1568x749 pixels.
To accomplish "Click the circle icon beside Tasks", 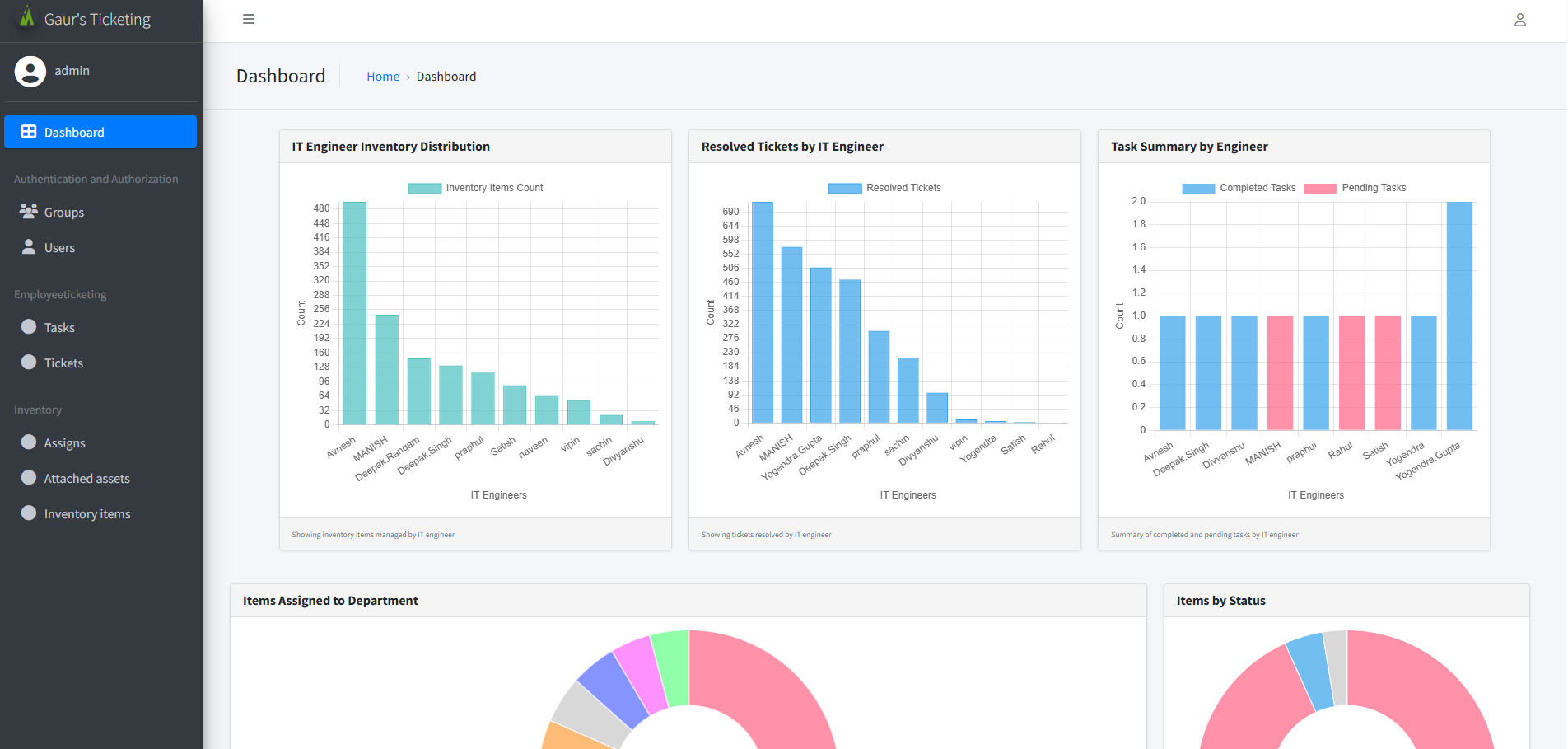I will [x=29, y=327].
